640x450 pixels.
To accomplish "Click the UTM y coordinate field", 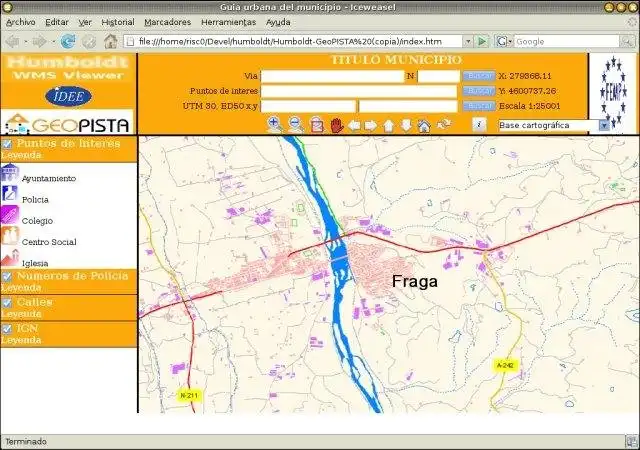I will (408, 107).
